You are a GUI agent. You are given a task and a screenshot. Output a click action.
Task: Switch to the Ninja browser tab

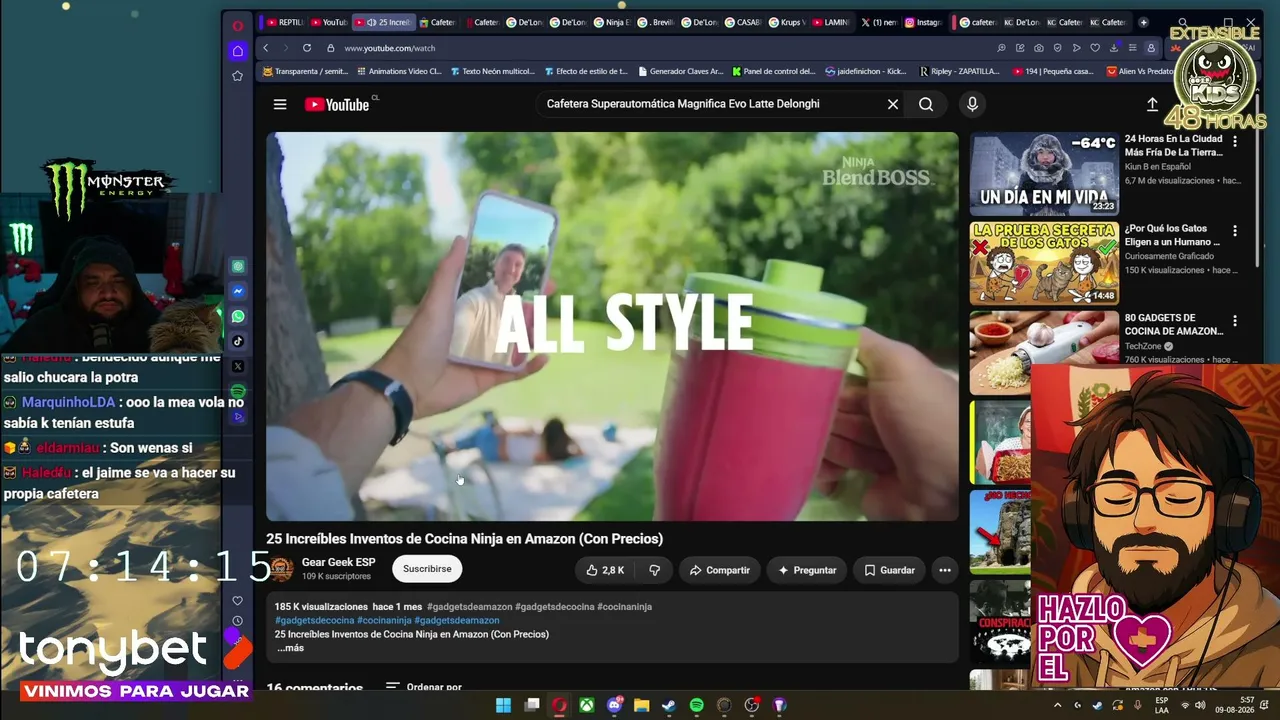(612, 22)
